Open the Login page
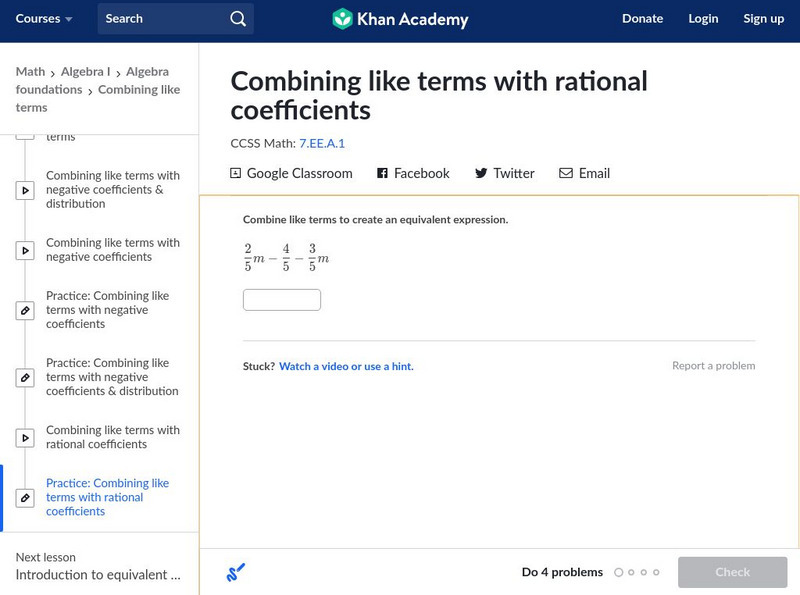Image resolution: width=800 pixels, height=595 pixels. pyautogui.click(x=703, y=19)
